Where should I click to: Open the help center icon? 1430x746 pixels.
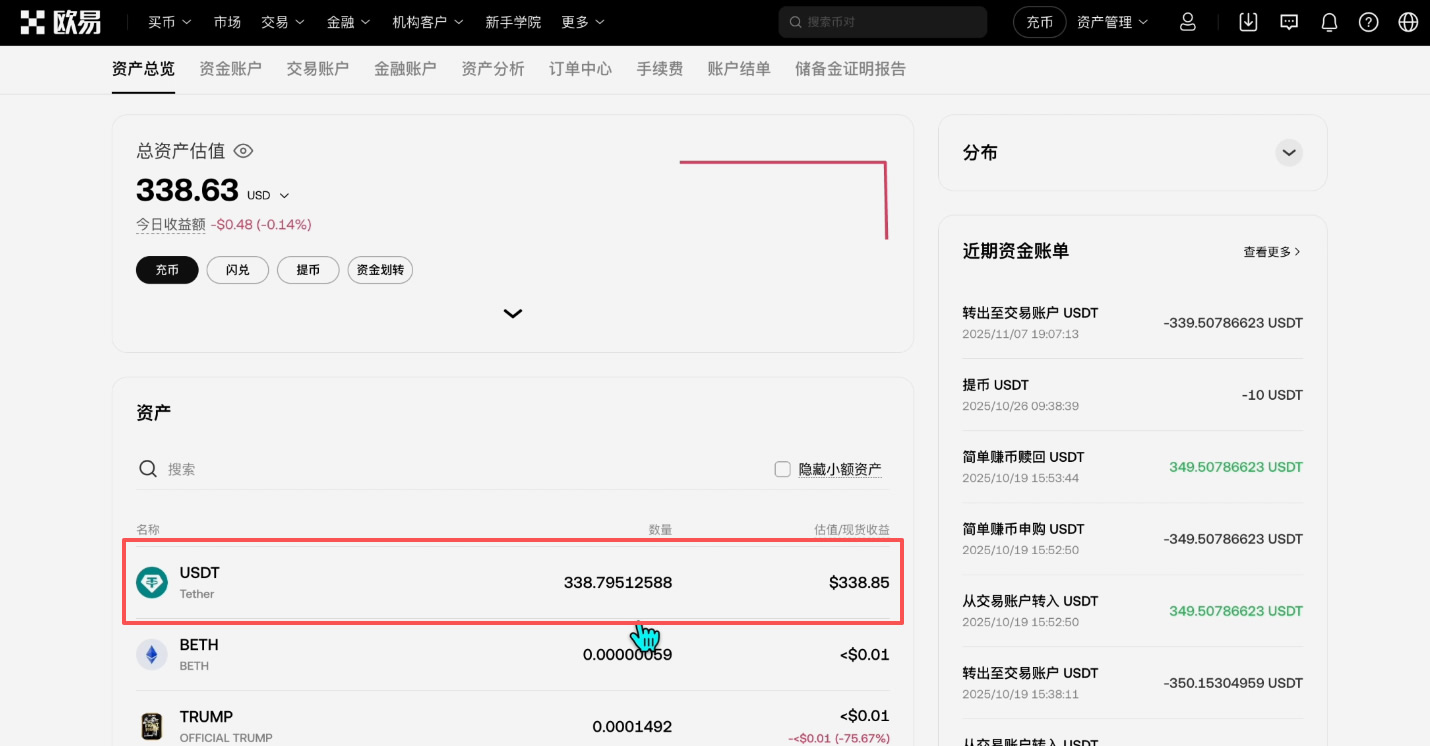click(x=1368, y=21)
